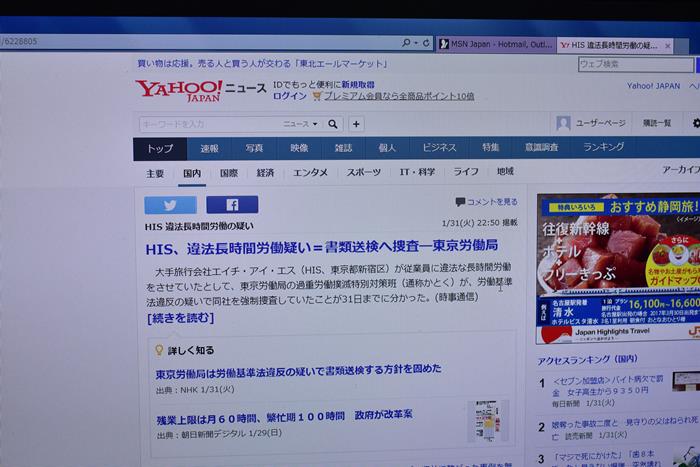Image resolution: width=700 pixels, height=467 pixels.
Task: Open the ユーザーページ link
Action: tap(600, 123)
